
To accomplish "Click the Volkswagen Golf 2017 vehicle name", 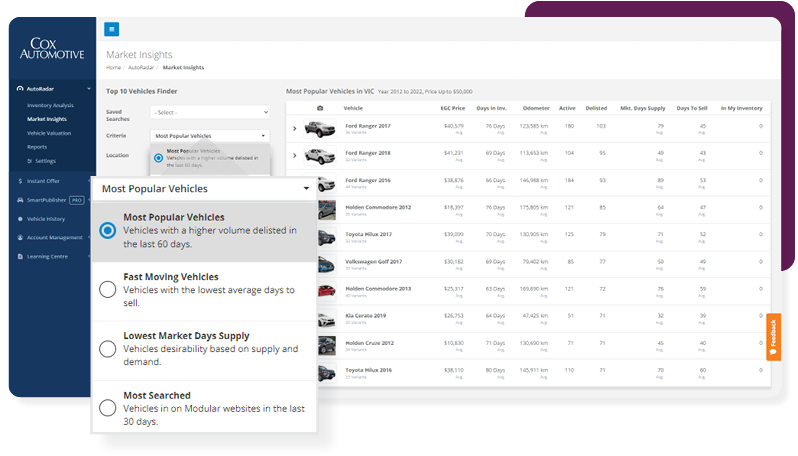I will point(374,262).
